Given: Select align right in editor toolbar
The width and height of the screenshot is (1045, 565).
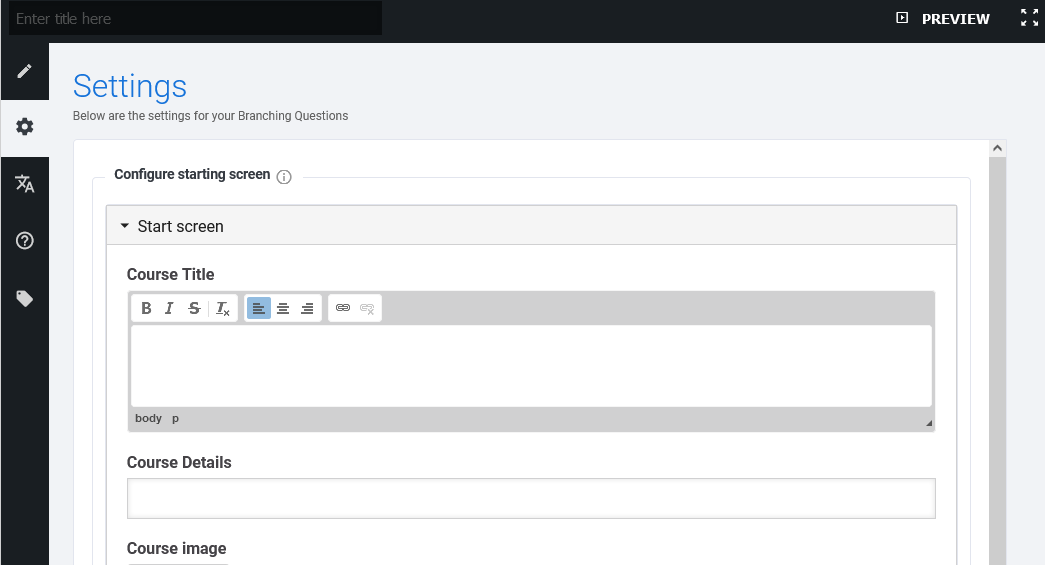Looking at the screenshot, I should 307,308.
